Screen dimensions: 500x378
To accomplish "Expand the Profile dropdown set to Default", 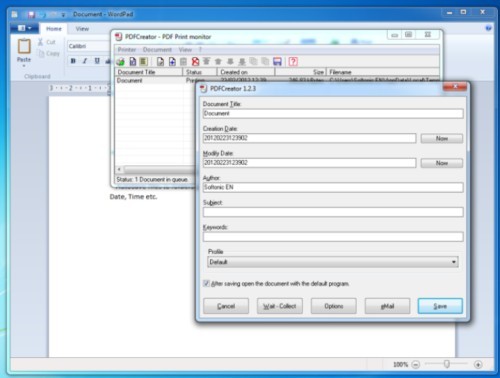I will click(333, 262).
